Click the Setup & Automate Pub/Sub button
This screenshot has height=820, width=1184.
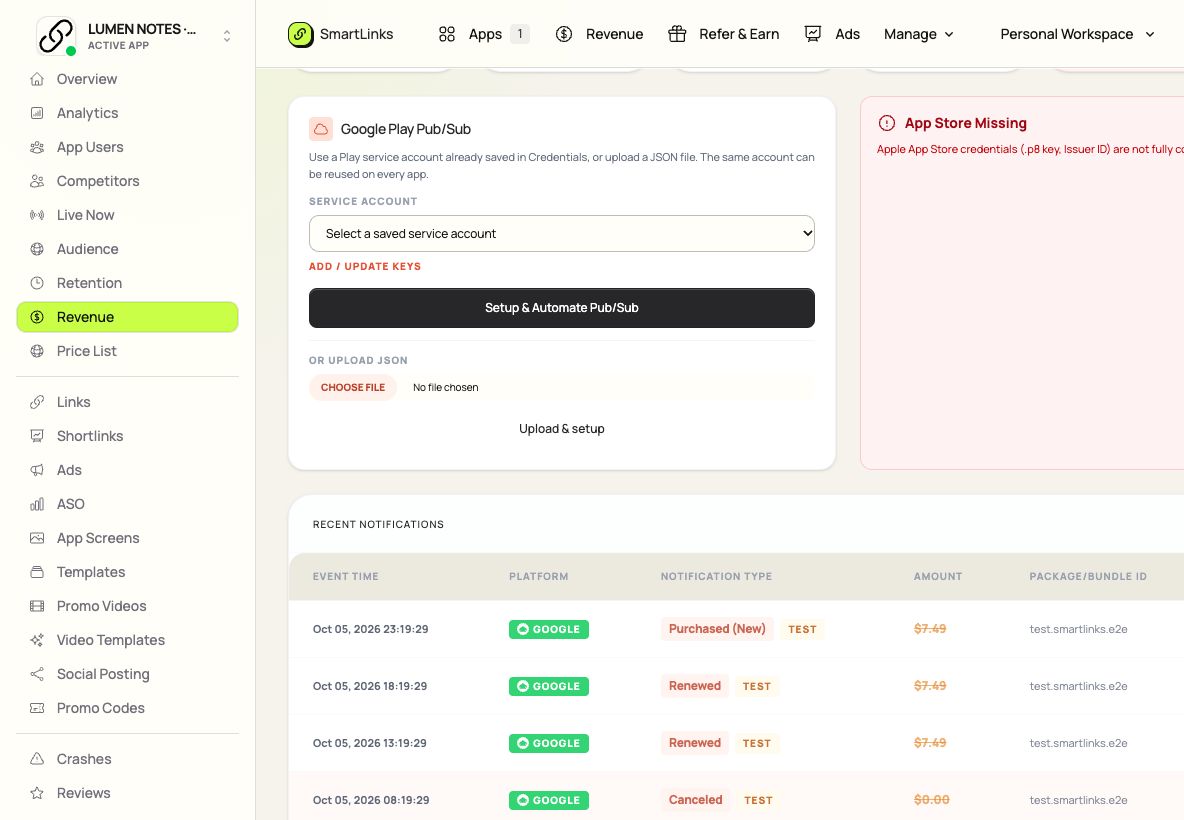click(562, 308)
